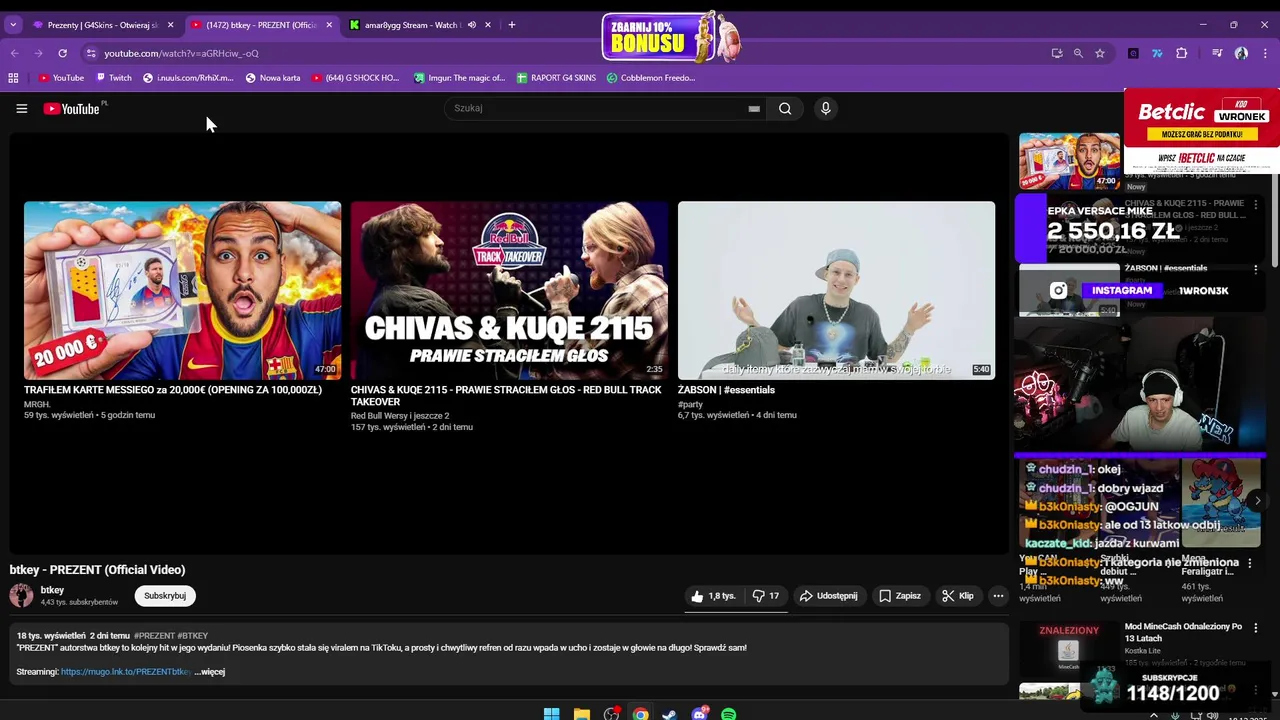1280x720 pixels.
Task: Open the on-screen keyboard icon in the search box
Action: tap(754, 108)
